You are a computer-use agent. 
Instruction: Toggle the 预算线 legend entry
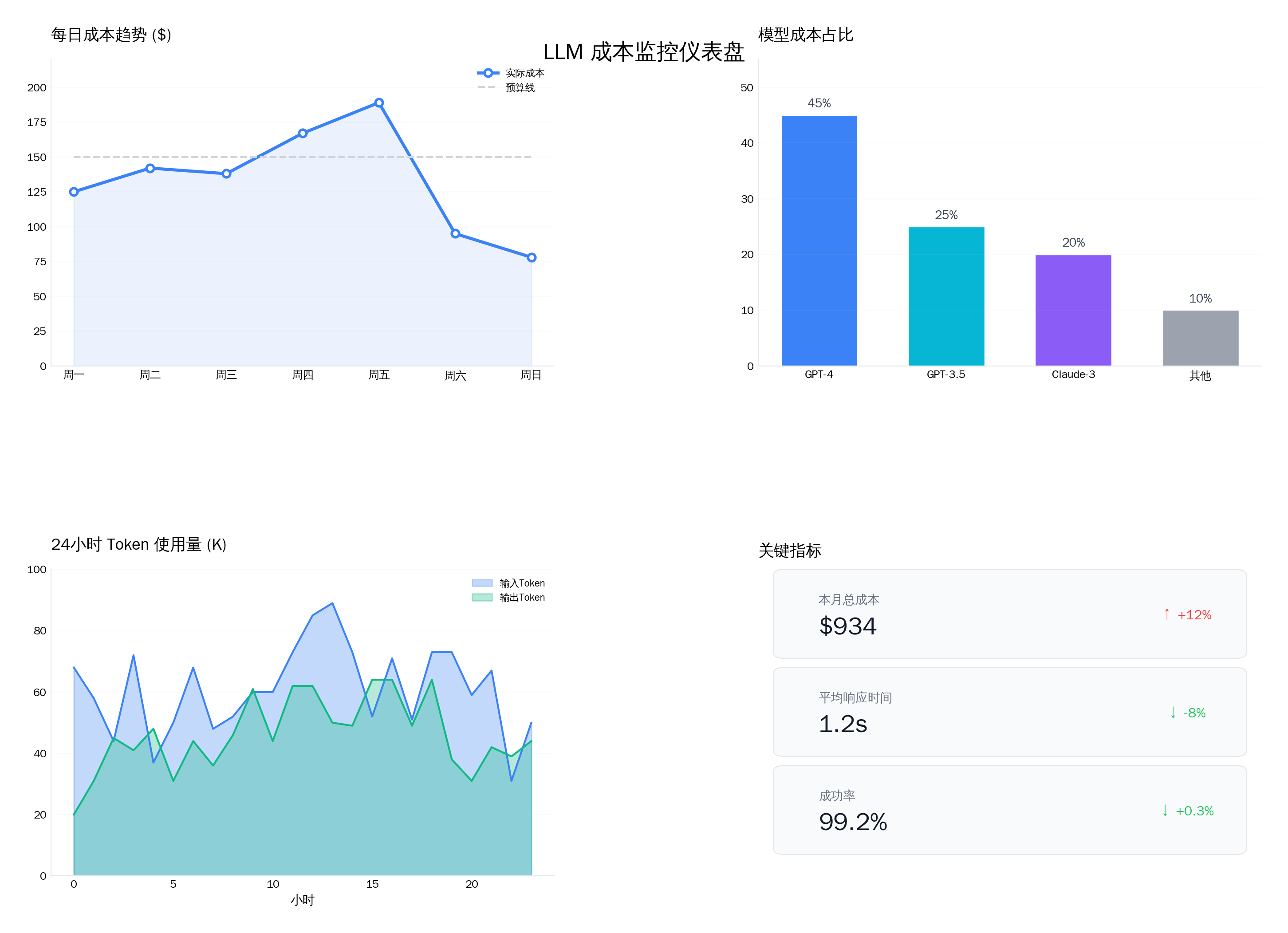point(519,87)
